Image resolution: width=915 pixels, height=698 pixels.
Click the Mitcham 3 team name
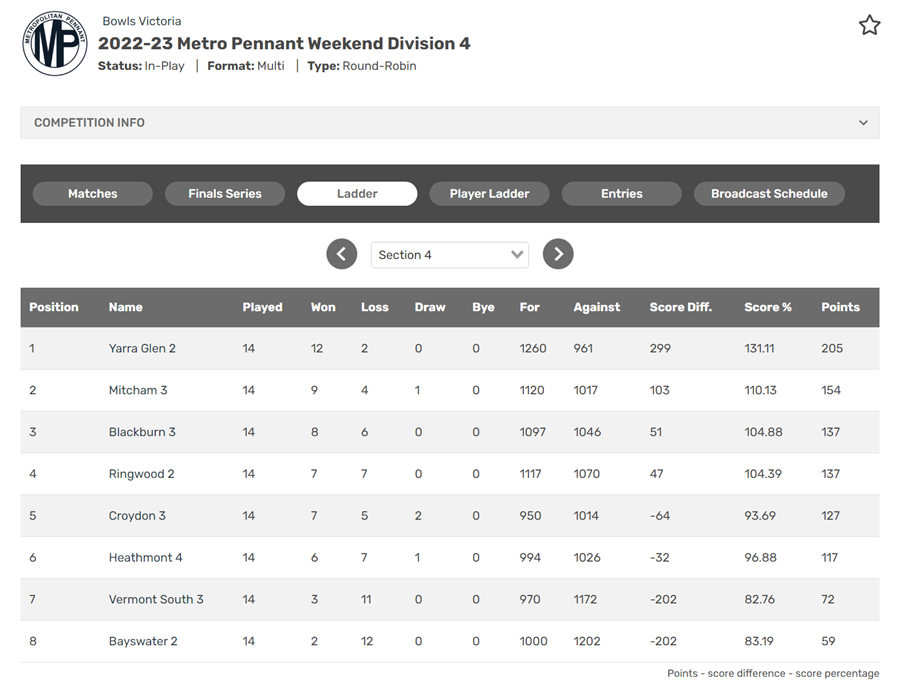tap(138, 390)
